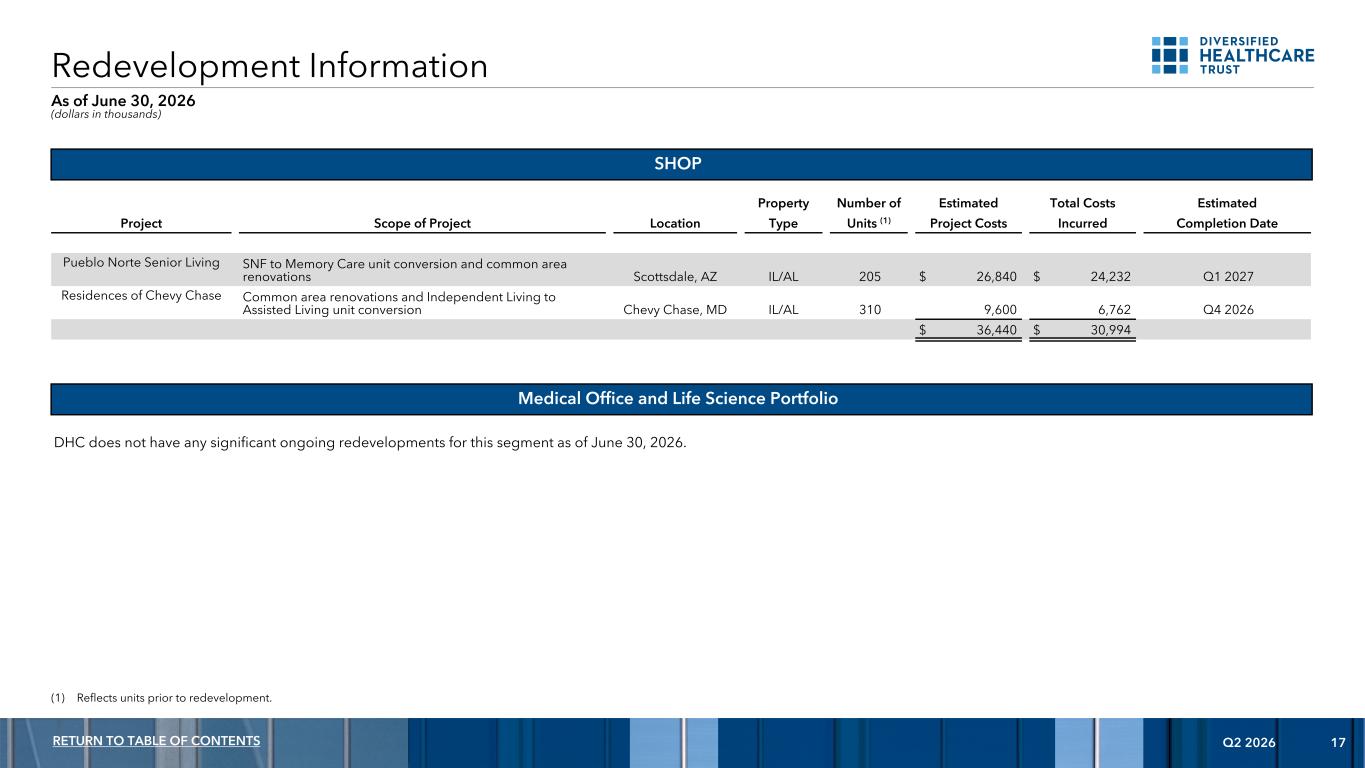The image size is (1365, 768).
Task: Select the 6,762 costs incurred value
Action: (1114, 310)
